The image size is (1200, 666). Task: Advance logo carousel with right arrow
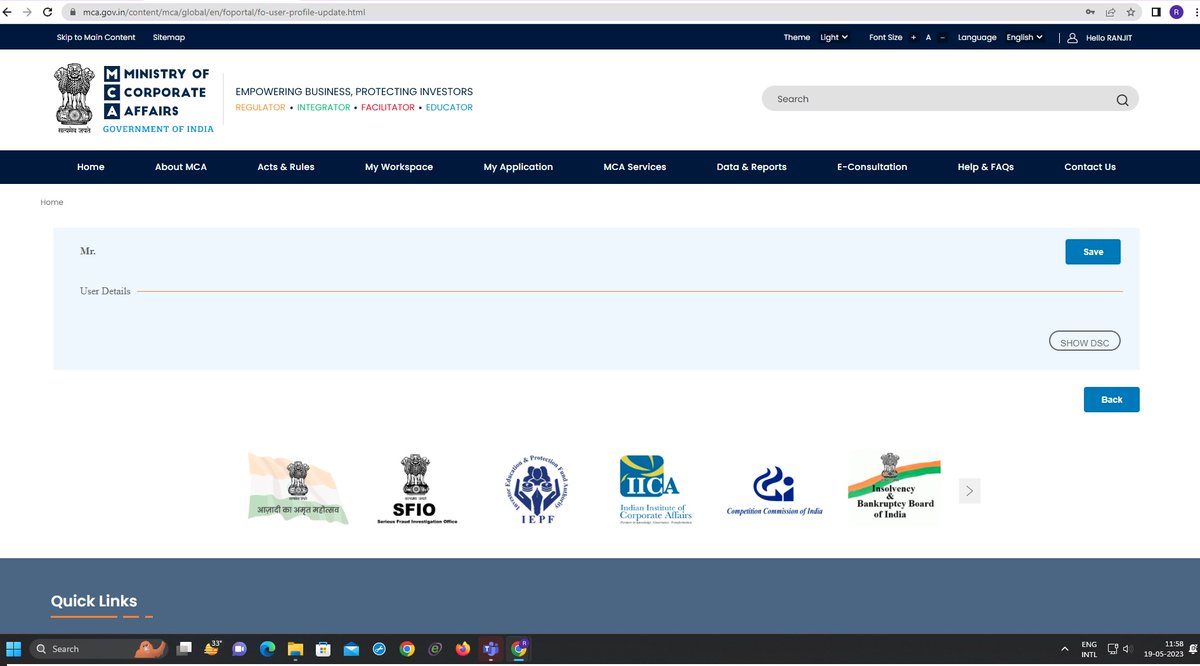point(969,490)
